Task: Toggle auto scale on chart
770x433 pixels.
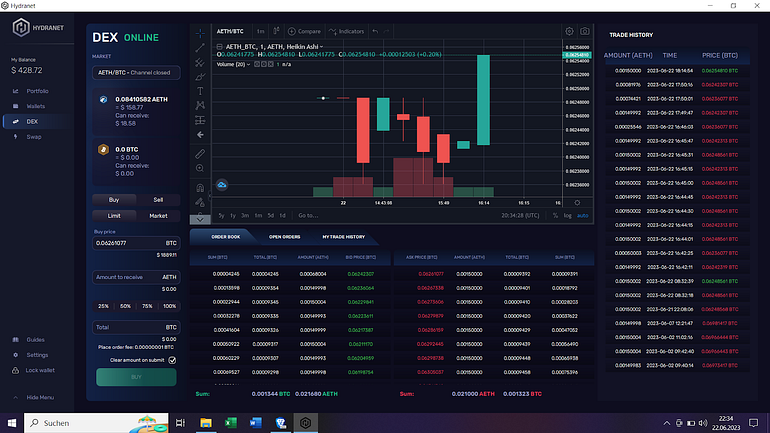Action: tap(582, 216)
